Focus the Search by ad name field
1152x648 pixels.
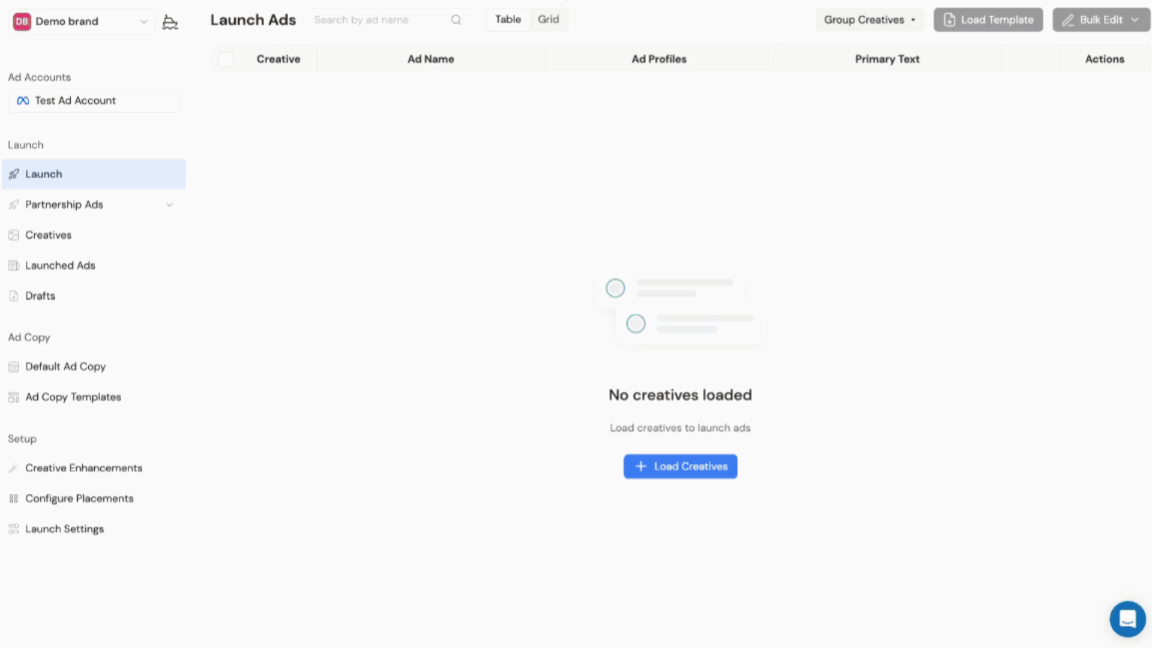click(390, 20)
